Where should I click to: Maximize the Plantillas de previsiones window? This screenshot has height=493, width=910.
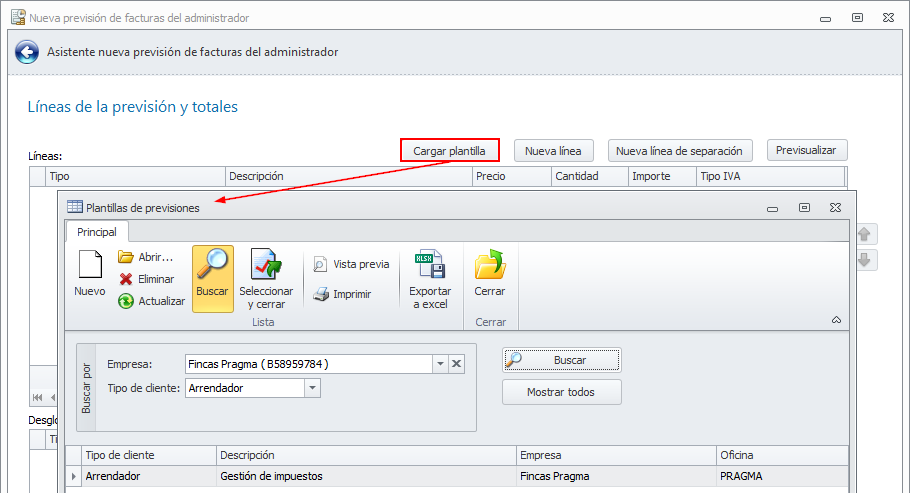coord(804,207)
